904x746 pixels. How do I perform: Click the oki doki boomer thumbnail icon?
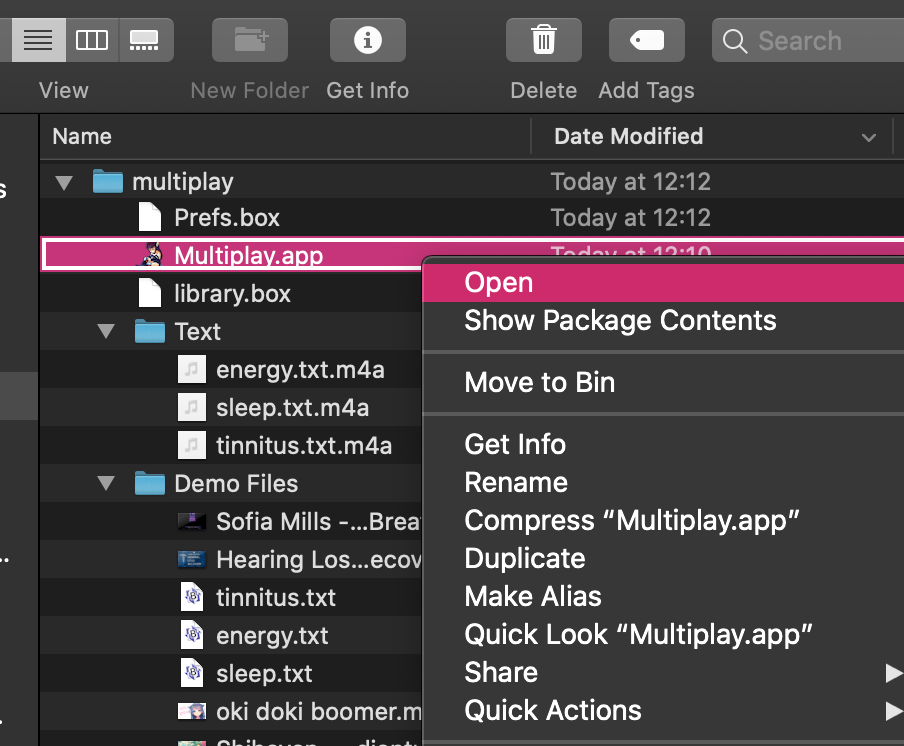191,711
